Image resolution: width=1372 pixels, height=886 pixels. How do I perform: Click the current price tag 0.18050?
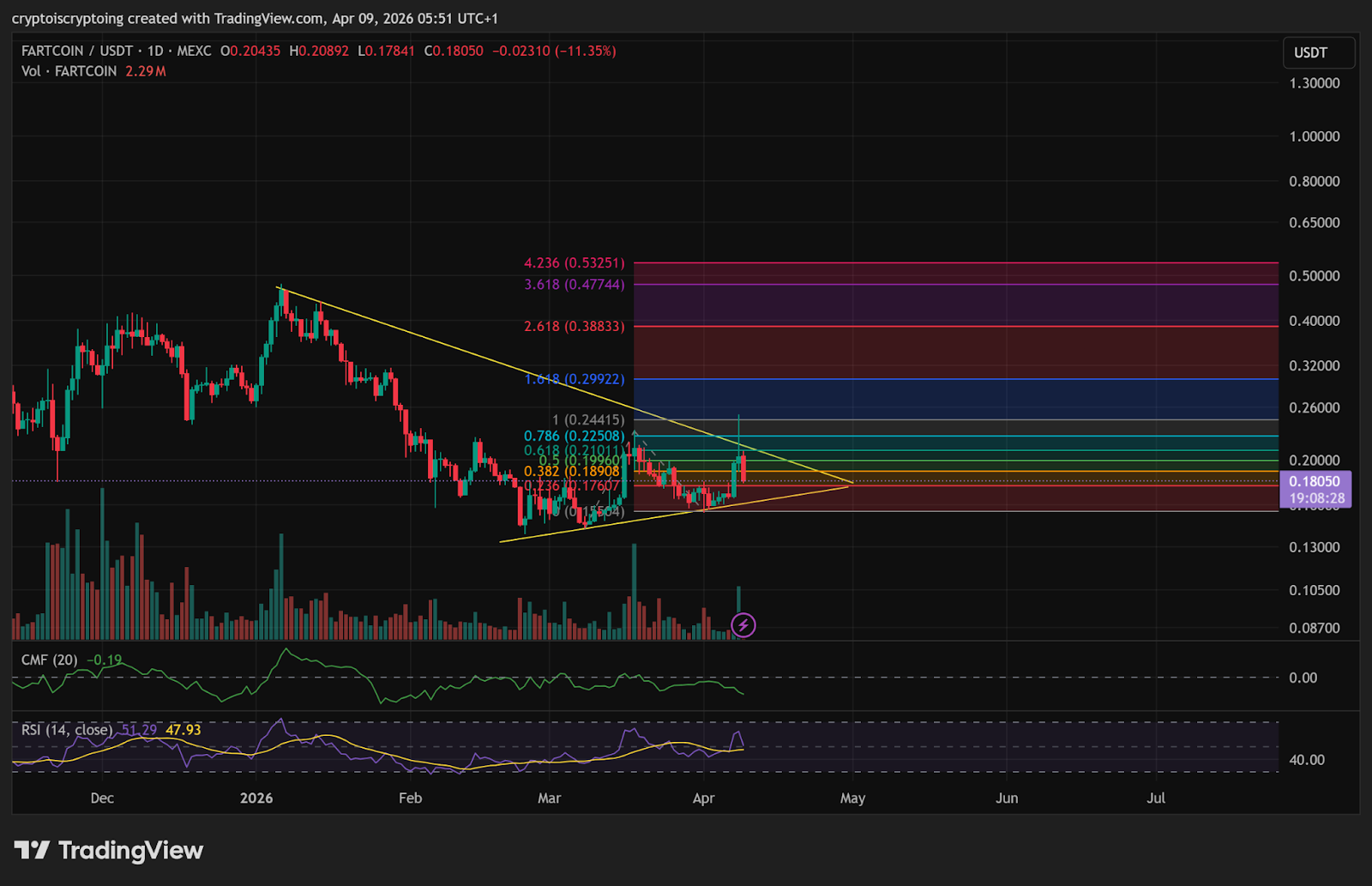(1315, 482)
